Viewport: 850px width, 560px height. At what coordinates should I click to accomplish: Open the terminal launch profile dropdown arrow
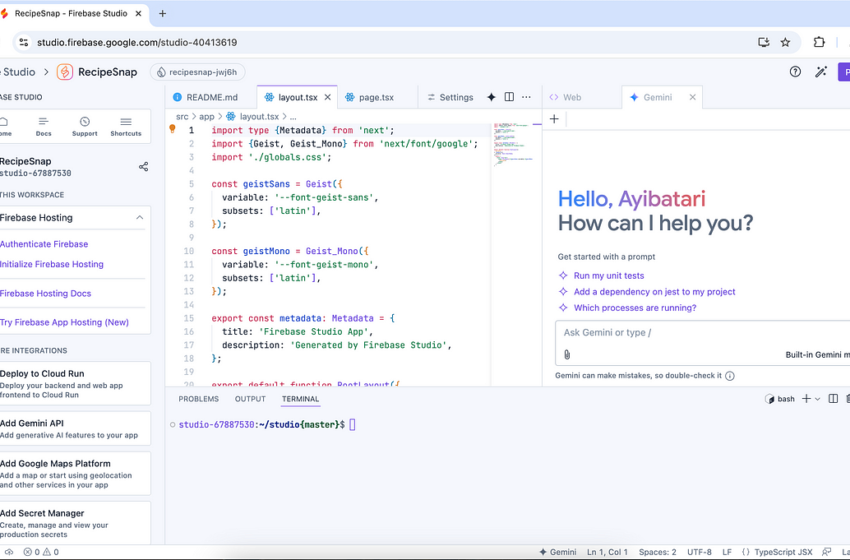click(817, 400)
